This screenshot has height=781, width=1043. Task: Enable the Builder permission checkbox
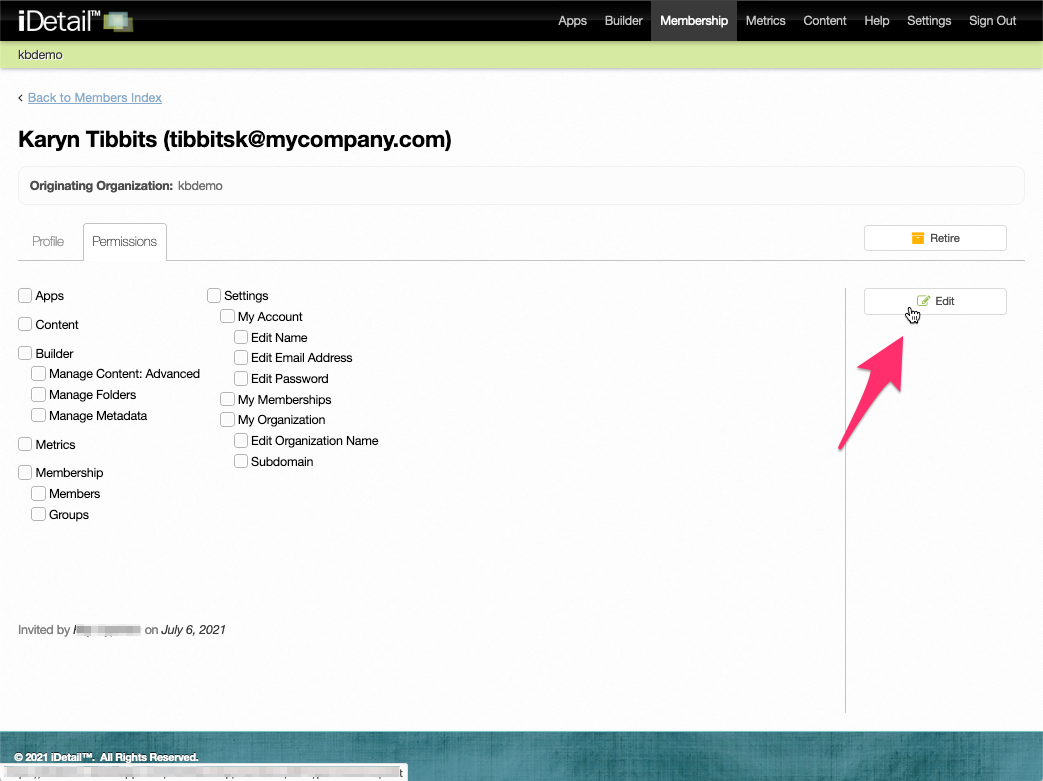pyautogui.click(x=25, y=353)
